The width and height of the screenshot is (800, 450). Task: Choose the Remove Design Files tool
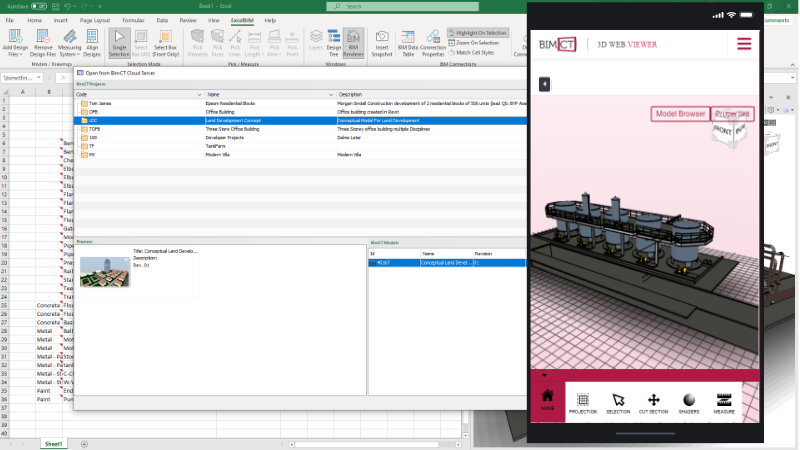pos(43,43)
